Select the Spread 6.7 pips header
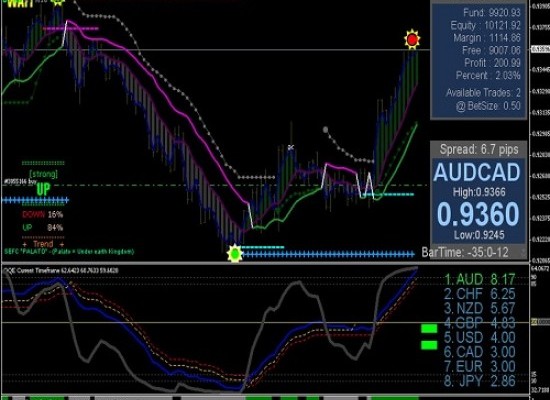 (x=479, y=149)
